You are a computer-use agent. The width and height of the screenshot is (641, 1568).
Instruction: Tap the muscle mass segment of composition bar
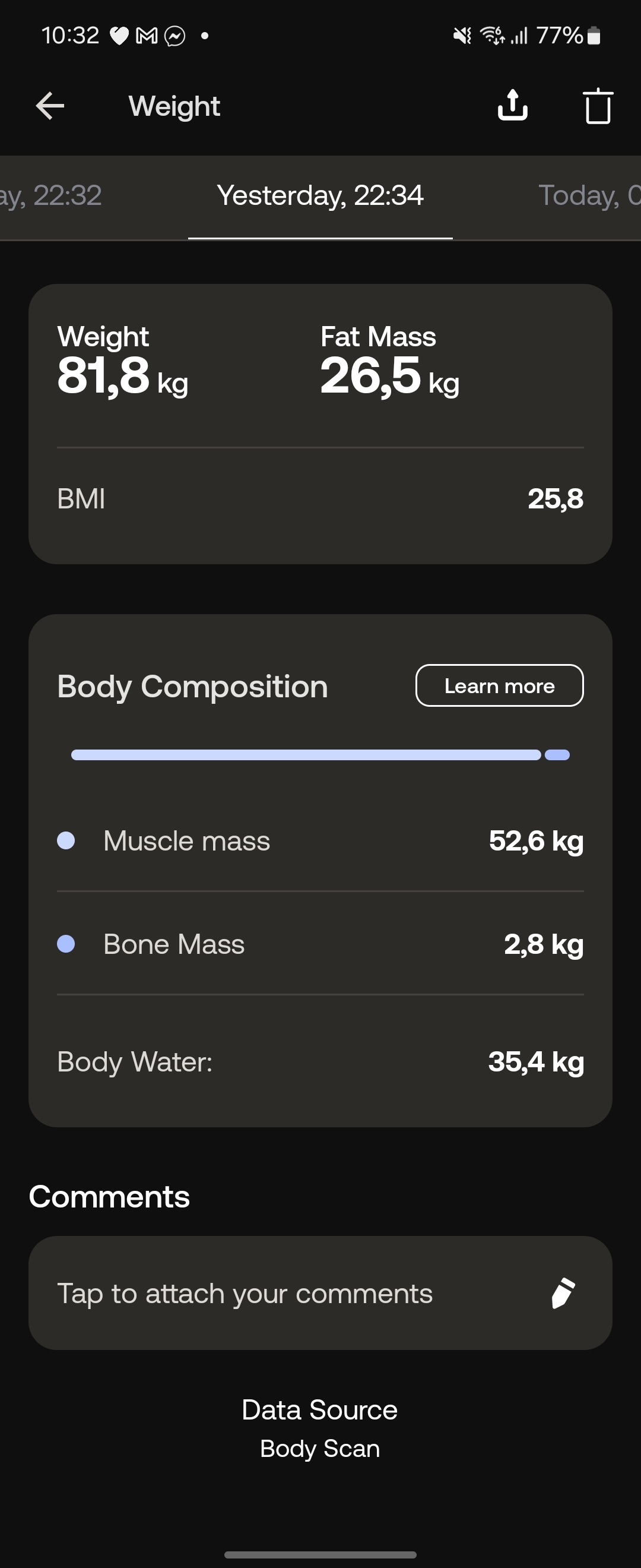306,755
